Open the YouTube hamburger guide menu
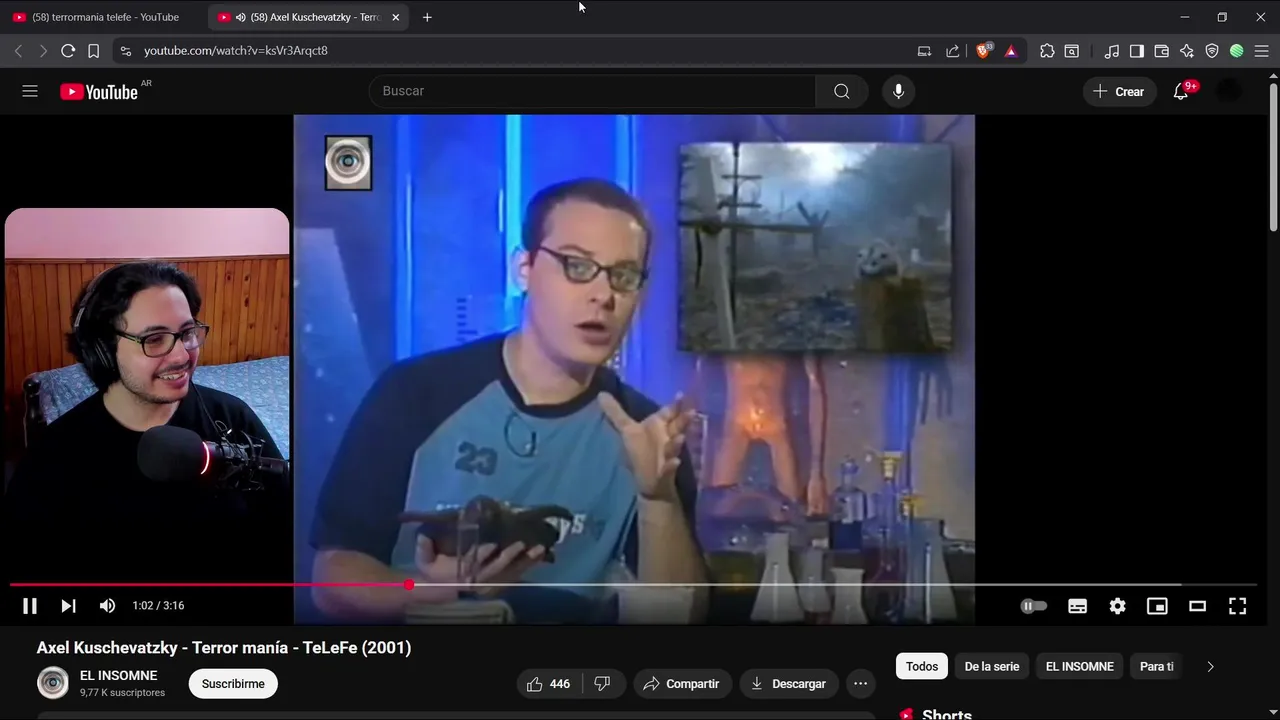The width and height of the screenshot is (1280, 720). (30, 91)
